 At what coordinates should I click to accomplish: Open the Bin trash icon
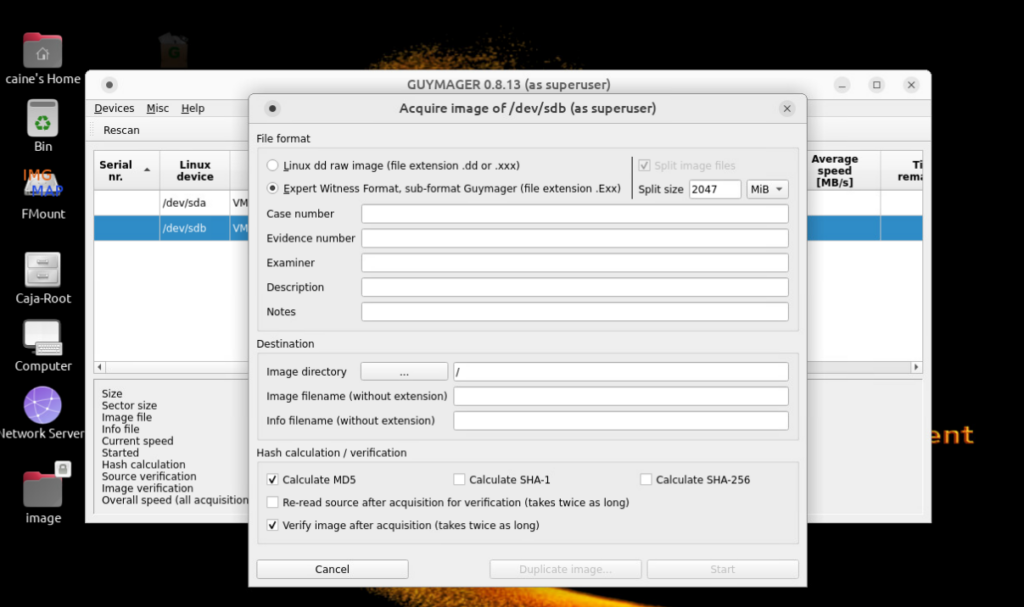coord(42,118)
